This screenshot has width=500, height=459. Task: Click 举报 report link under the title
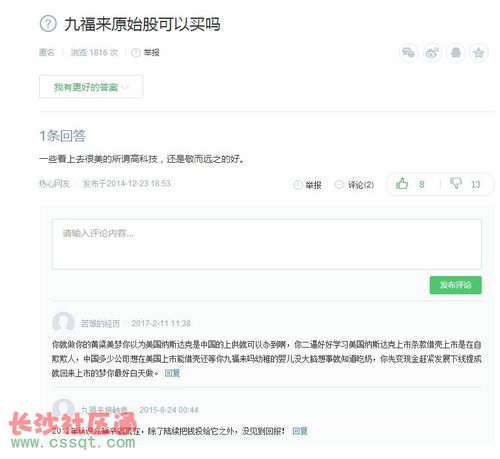146,52
